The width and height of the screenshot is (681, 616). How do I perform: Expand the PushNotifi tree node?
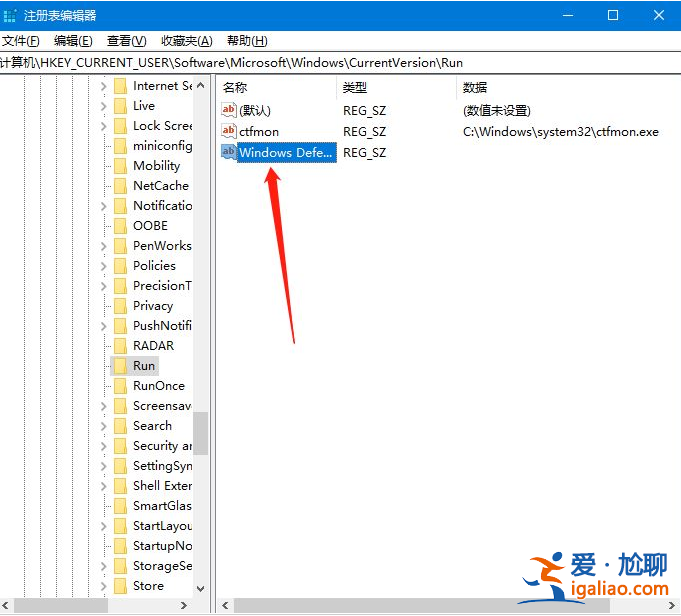pyautogui.click(x=103, y=326)
